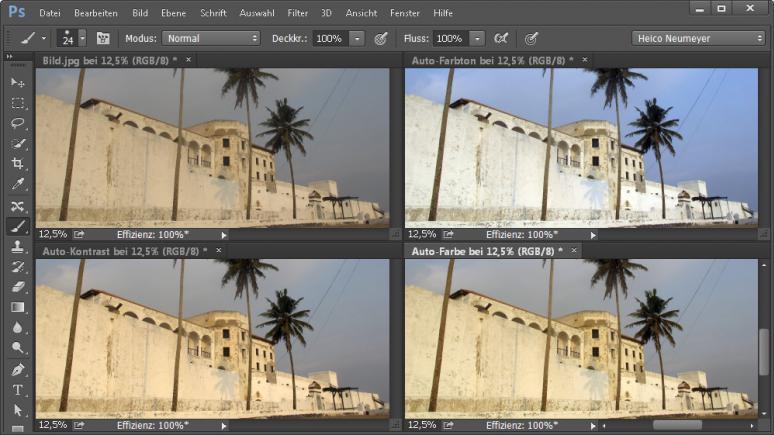The image size is (774, 435).
Task: Expand the Deckkr. opacity slider arrow
Action: tap(357, 38)
